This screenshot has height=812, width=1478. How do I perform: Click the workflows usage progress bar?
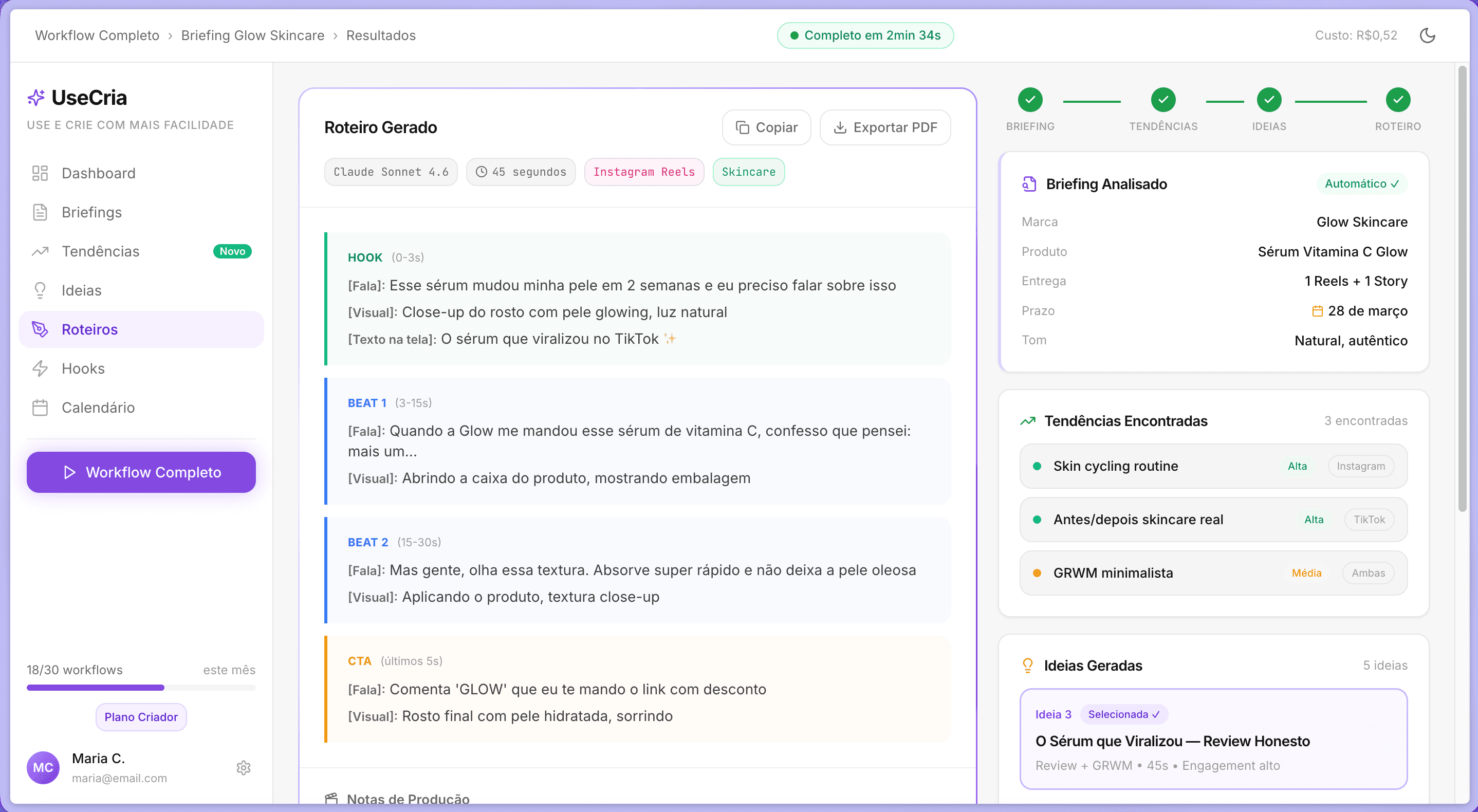point(141,688)
